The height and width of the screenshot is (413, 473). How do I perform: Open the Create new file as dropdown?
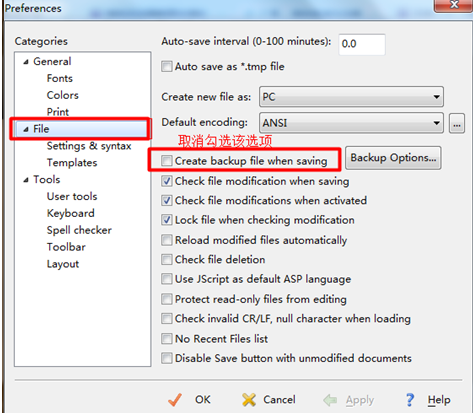point(351,97)
